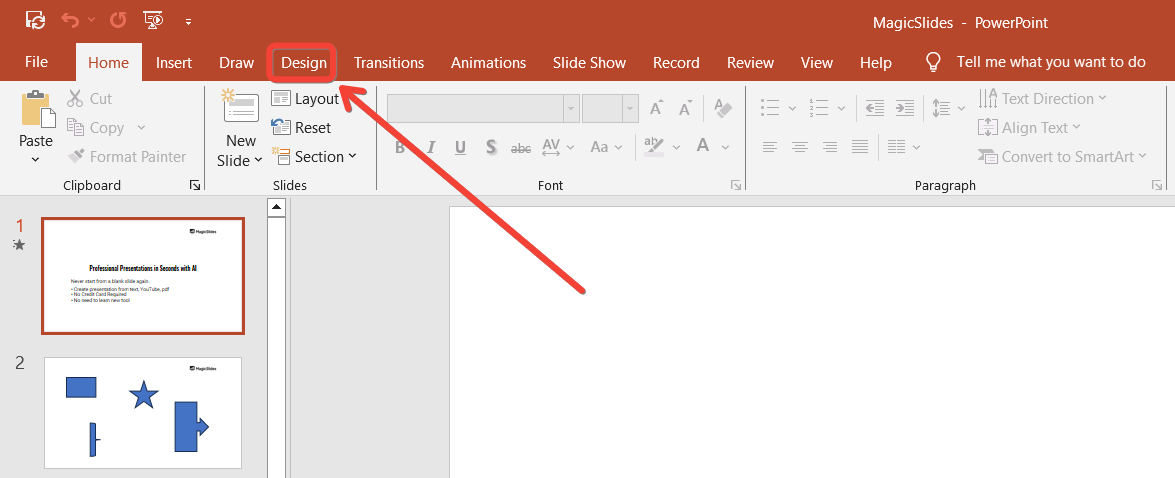The width and height of the screenshot is (1175, 478).
Task: Open the Help tab
Action: 875,63
